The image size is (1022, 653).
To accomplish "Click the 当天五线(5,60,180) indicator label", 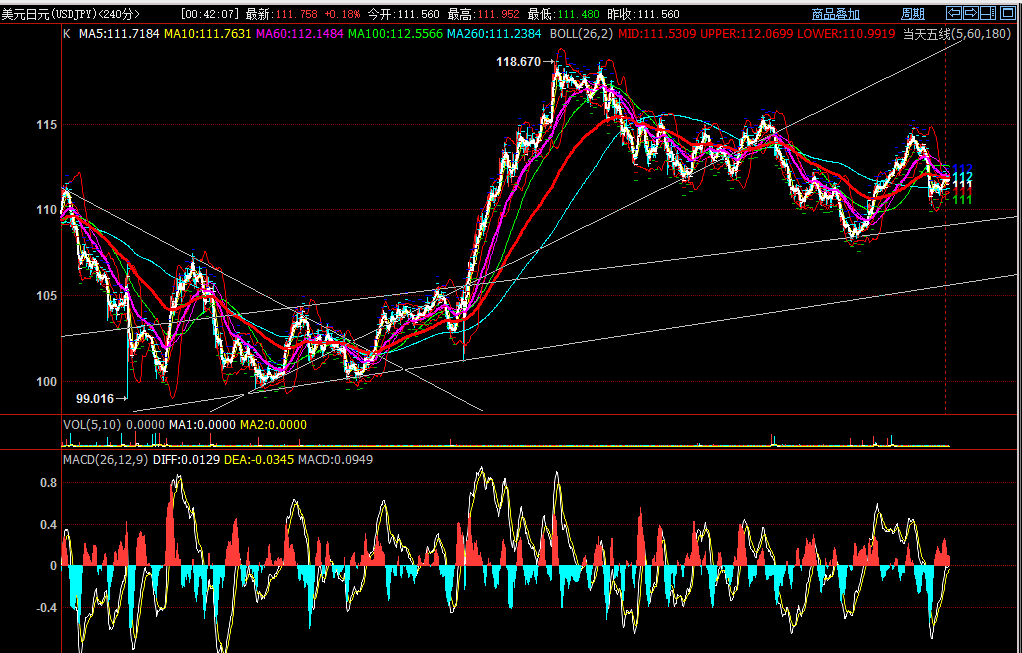I will [956, 34].
